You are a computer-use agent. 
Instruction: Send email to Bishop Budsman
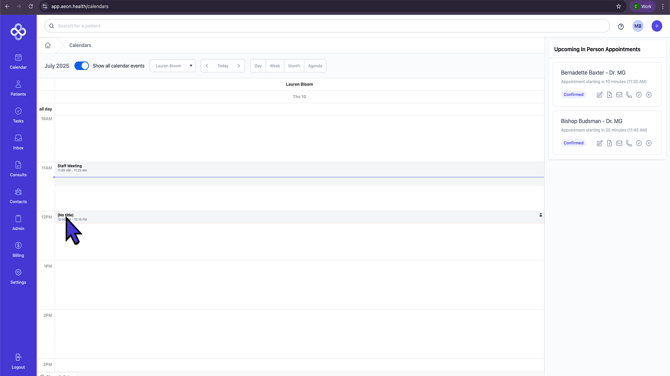click(619, 143)
